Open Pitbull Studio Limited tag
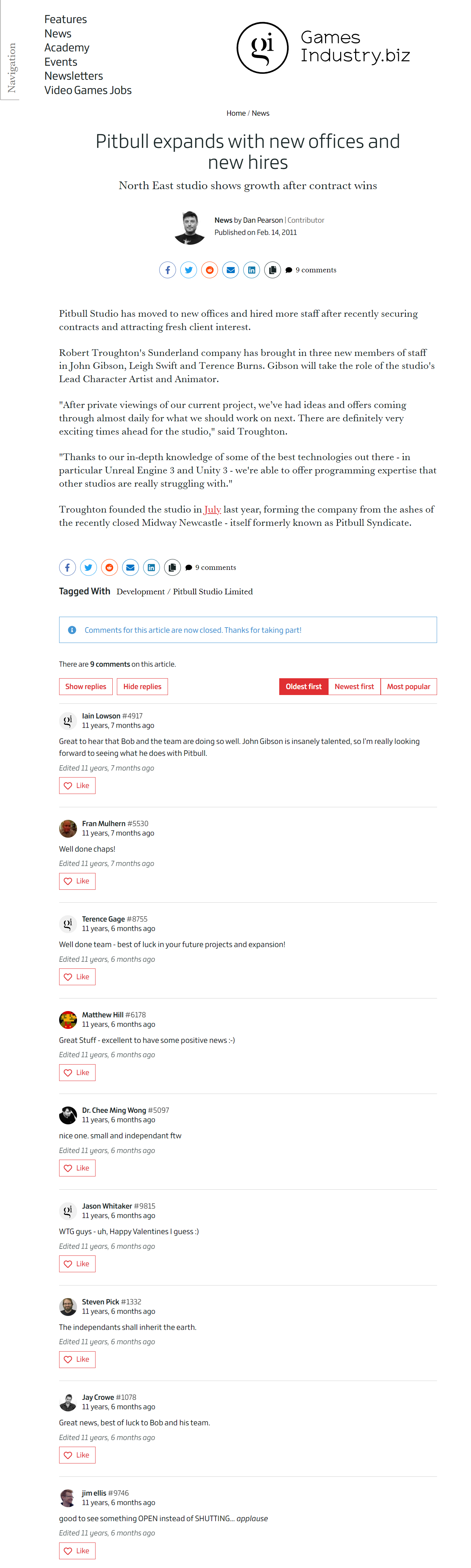The width and height of the screenshot is (471, 1568). [213, 591]
